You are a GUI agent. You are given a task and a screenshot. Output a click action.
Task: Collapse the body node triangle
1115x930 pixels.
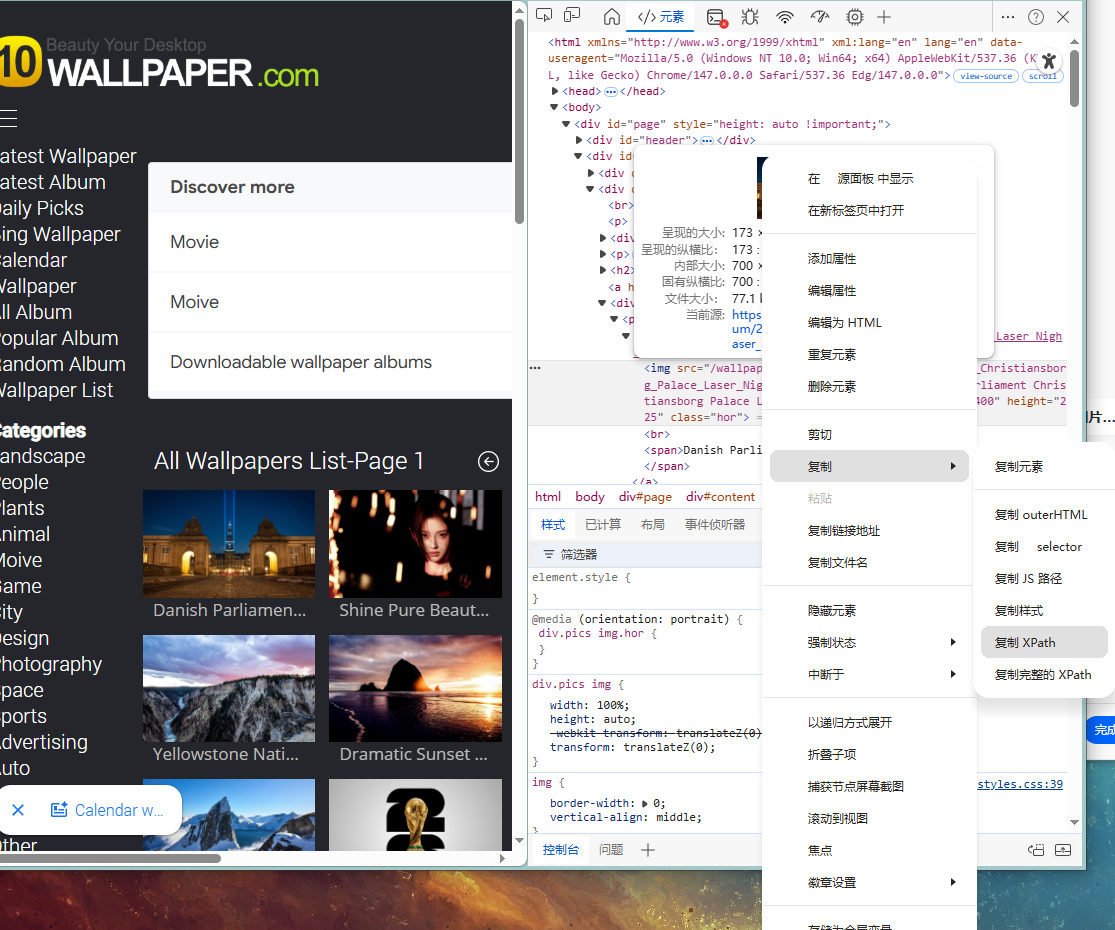(x=554, y=107)
